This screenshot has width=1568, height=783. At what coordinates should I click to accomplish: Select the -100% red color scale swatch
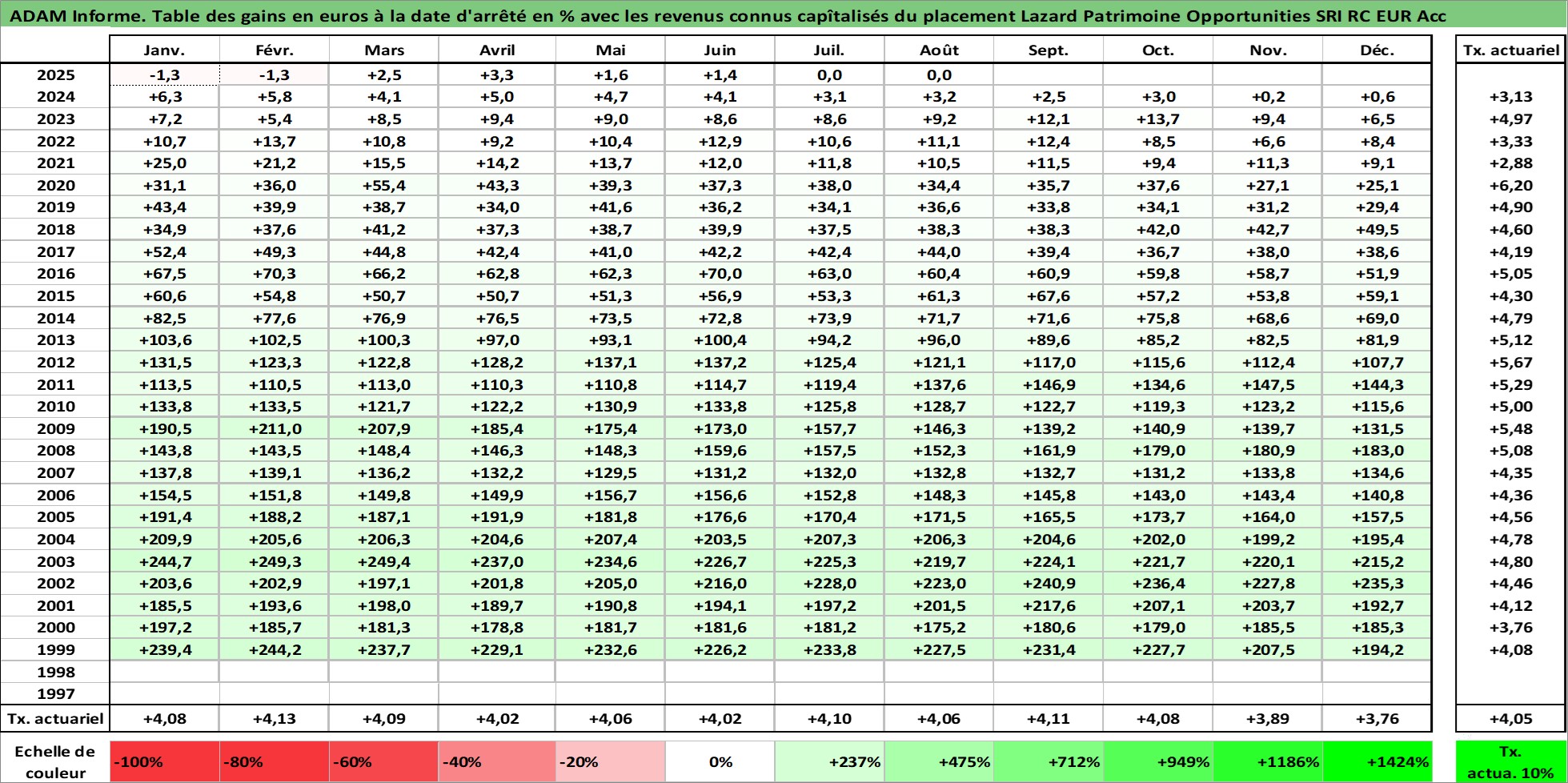pyautogui.click(x=164, y=761)
